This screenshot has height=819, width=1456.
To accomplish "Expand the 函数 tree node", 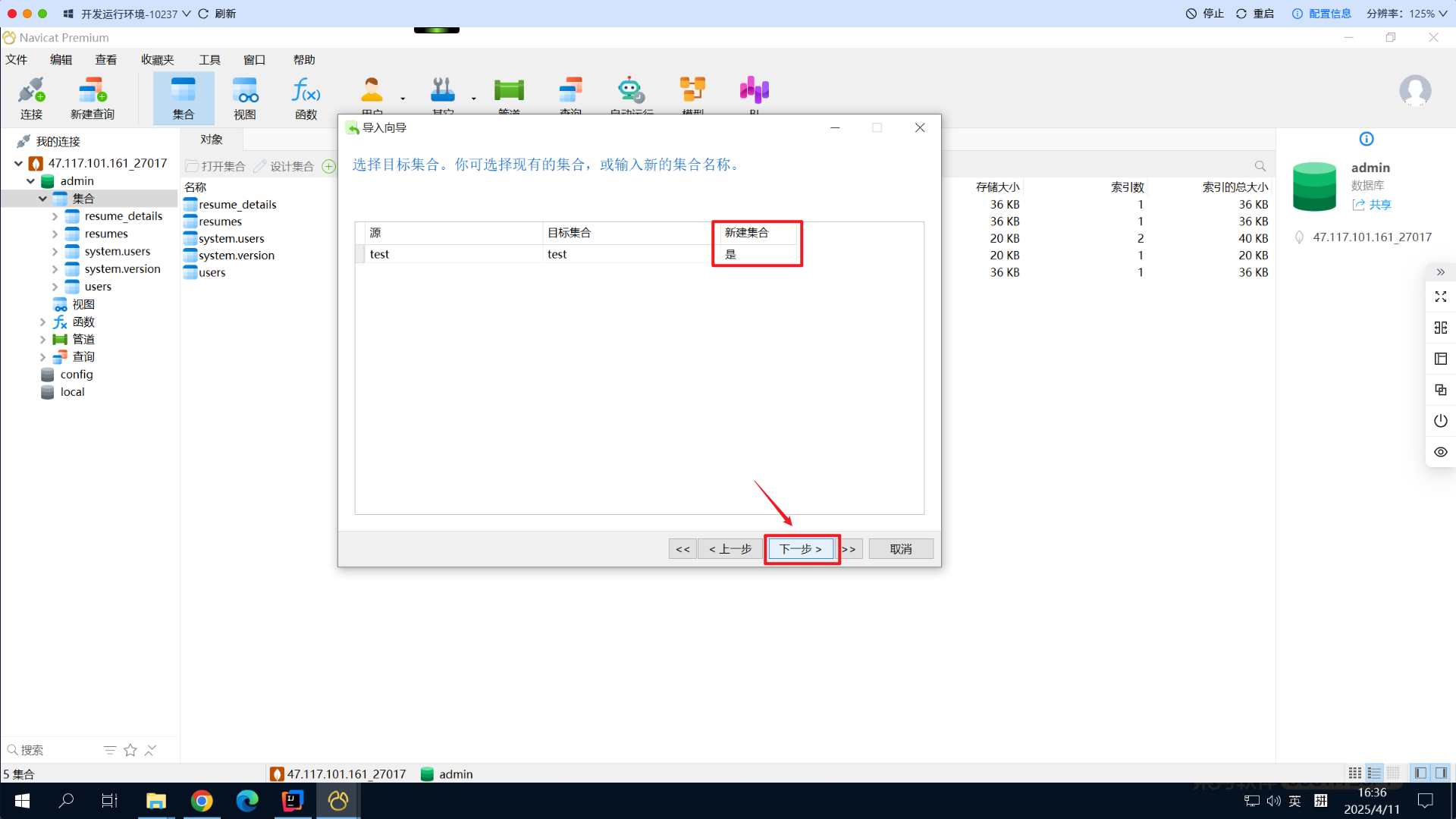I will pyautogui.click(x=42, y=322).
